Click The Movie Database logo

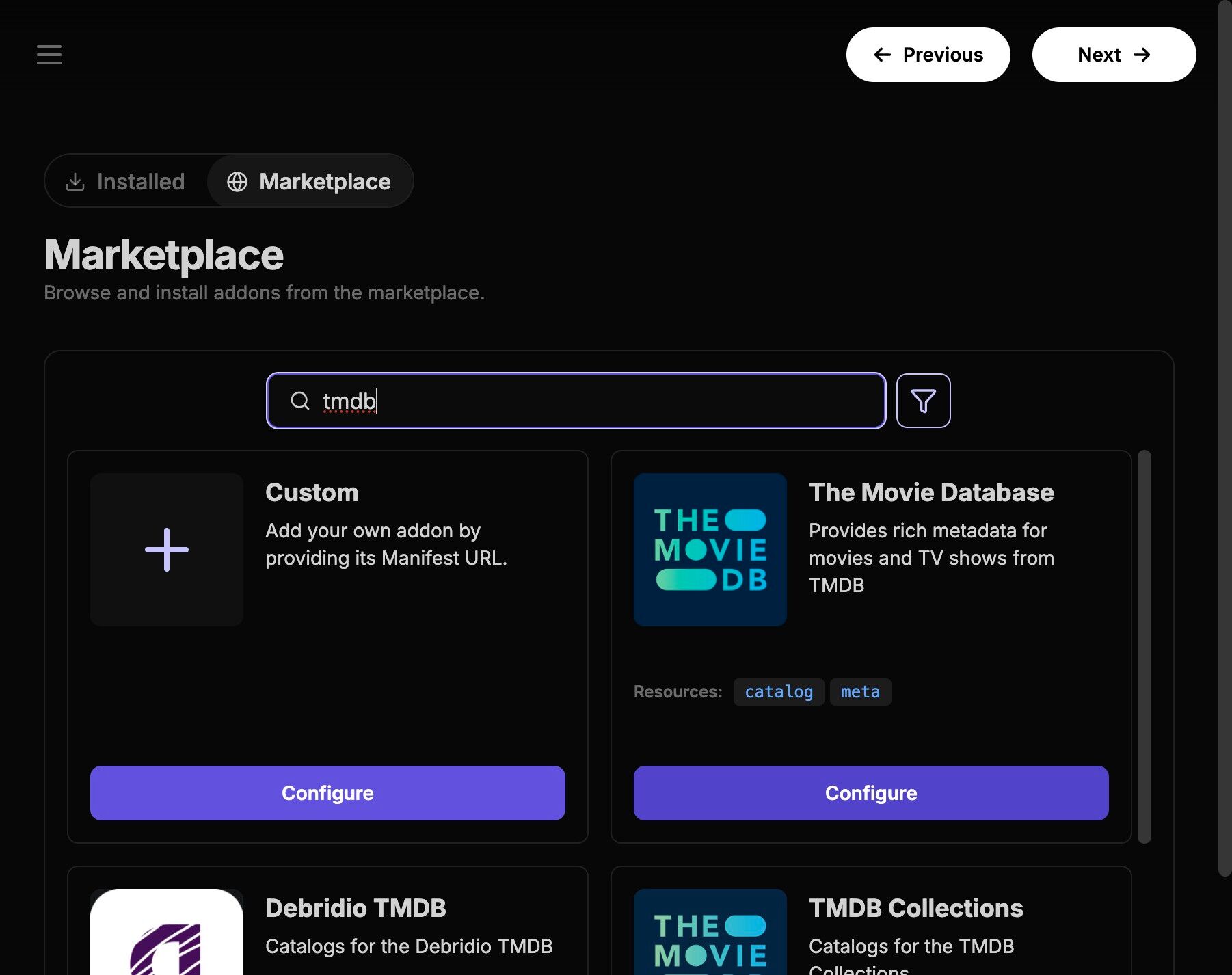click(710, 550)
